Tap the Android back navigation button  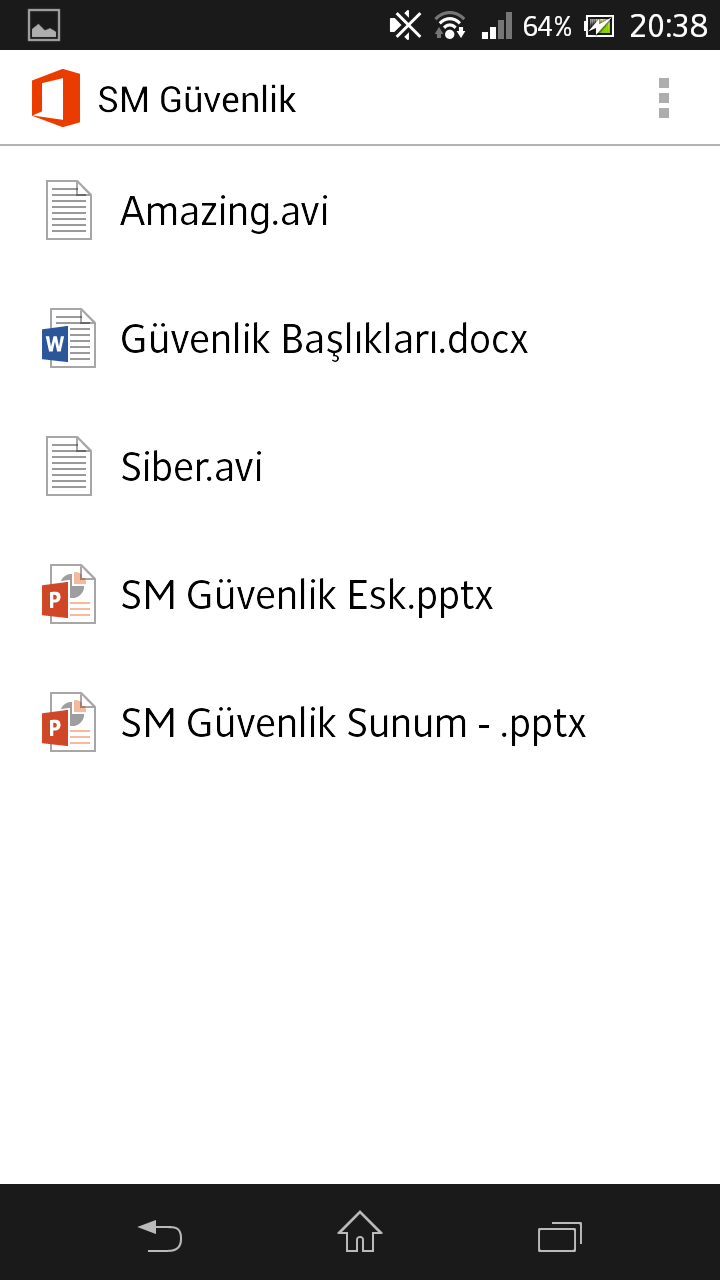160,1236
